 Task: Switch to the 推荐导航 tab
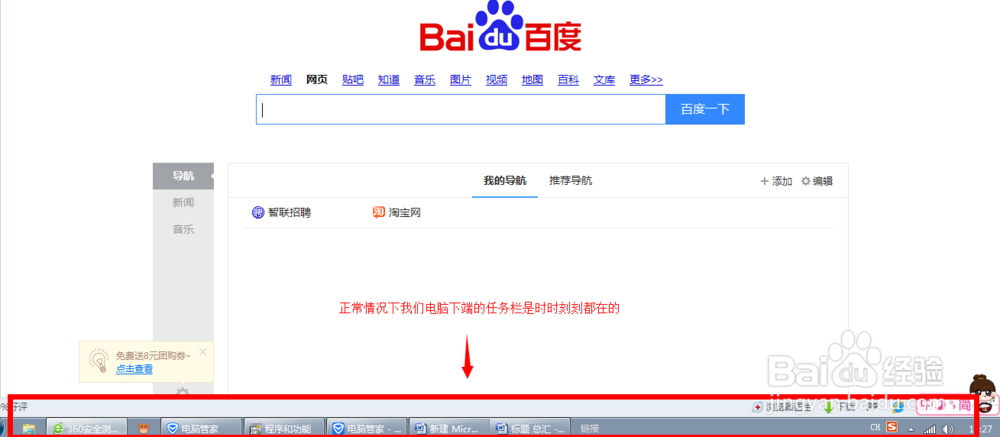click(571, 181)
